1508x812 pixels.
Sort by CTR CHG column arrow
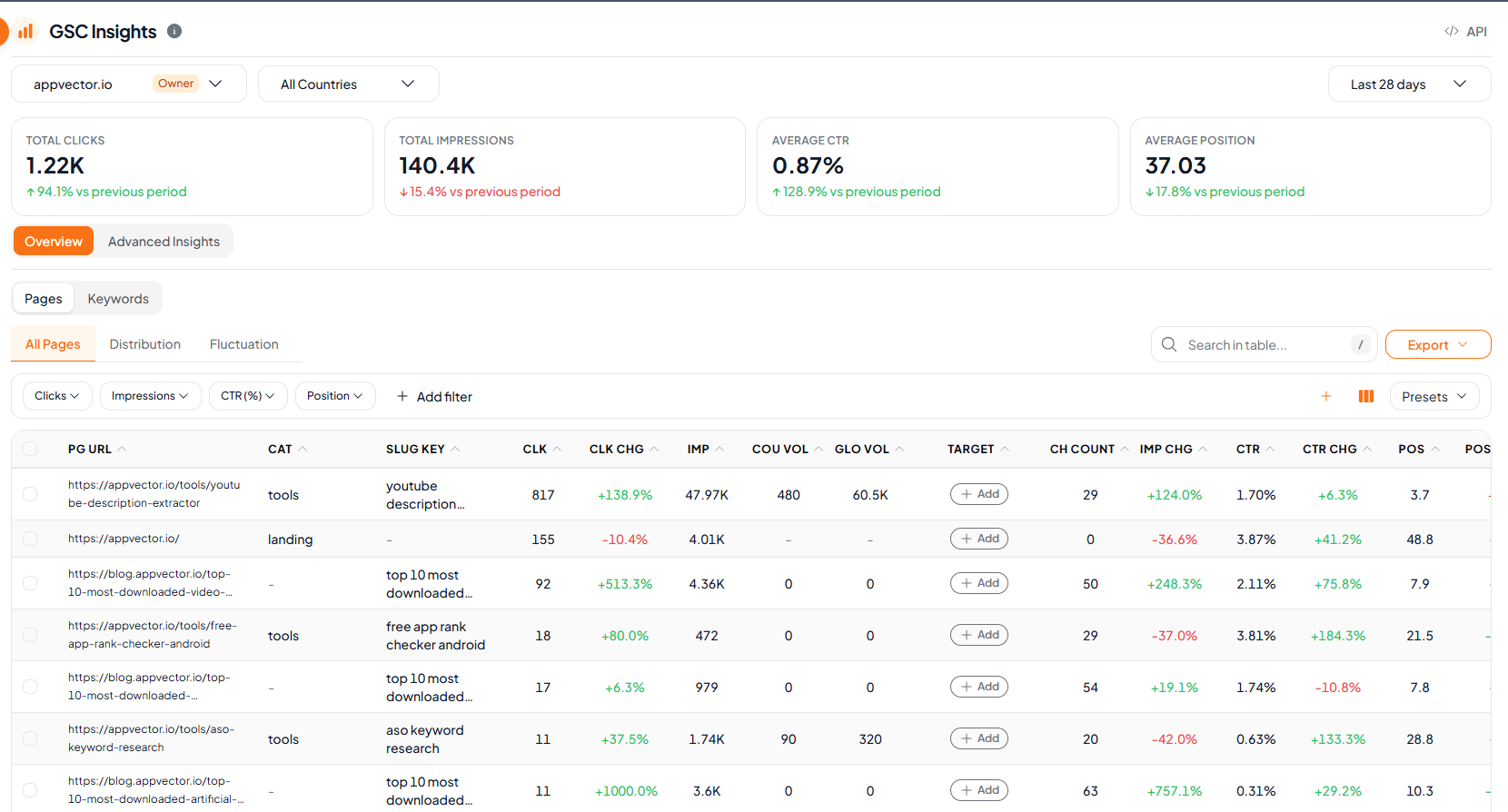[x=1367, y=449]
